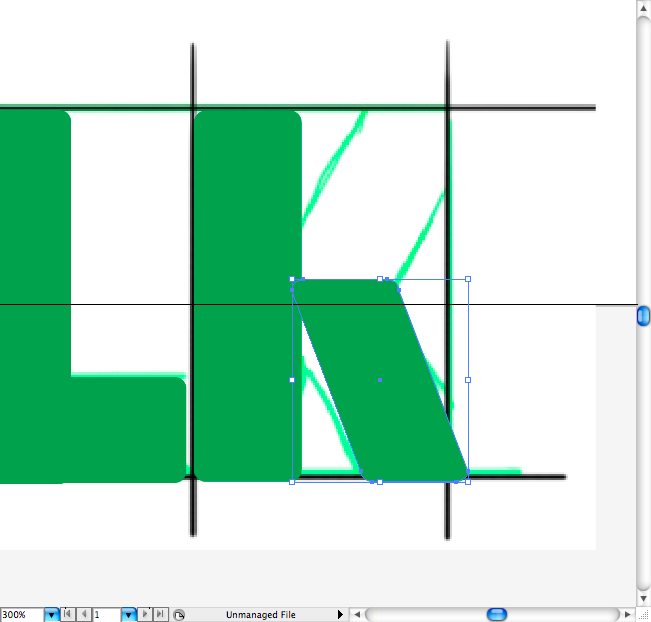Click the selected shape's center point
Viewport: 651px width, 622px height.
380,380
